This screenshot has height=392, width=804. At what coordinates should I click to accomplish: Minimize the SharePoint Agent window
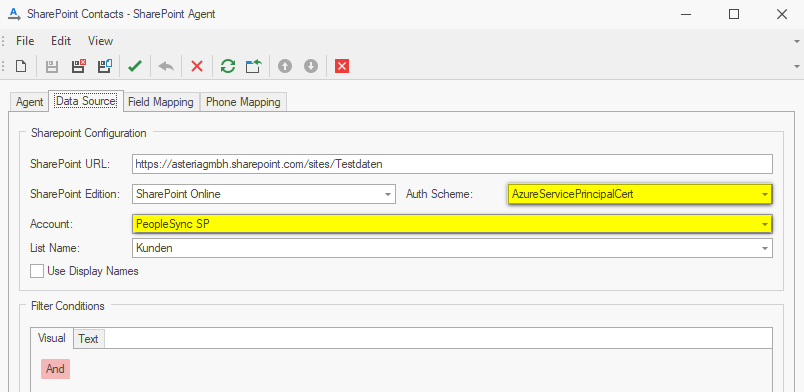click(x=687, y=14)
